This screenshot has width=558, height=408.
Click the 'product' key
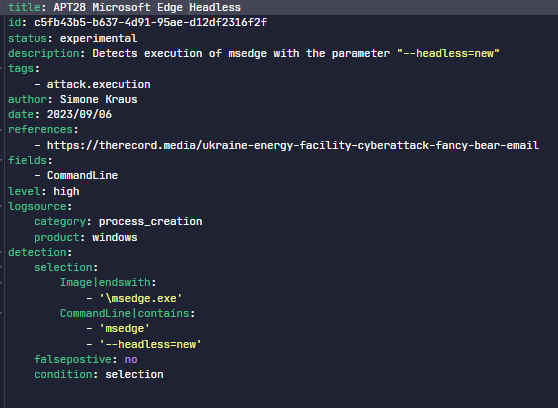pos(57,237)
